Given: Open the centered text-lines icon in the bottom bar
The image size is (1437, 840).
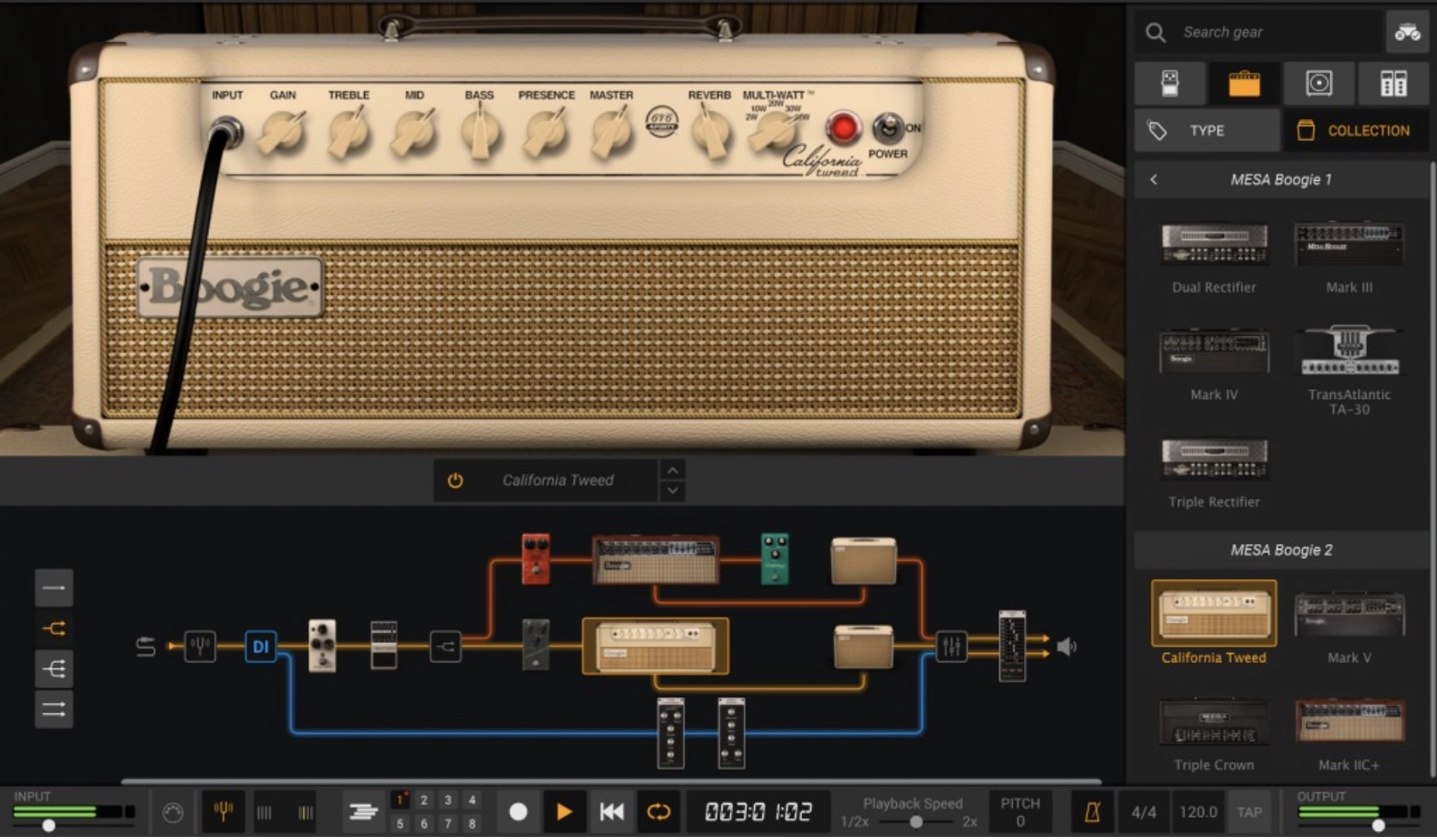Looking at the screenshot, I should click(363, 812).
